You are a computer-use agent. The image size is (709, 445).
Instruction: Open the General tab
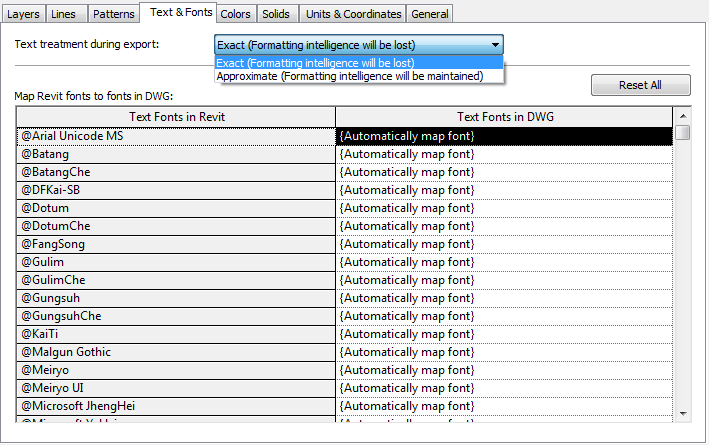point(430,14)
